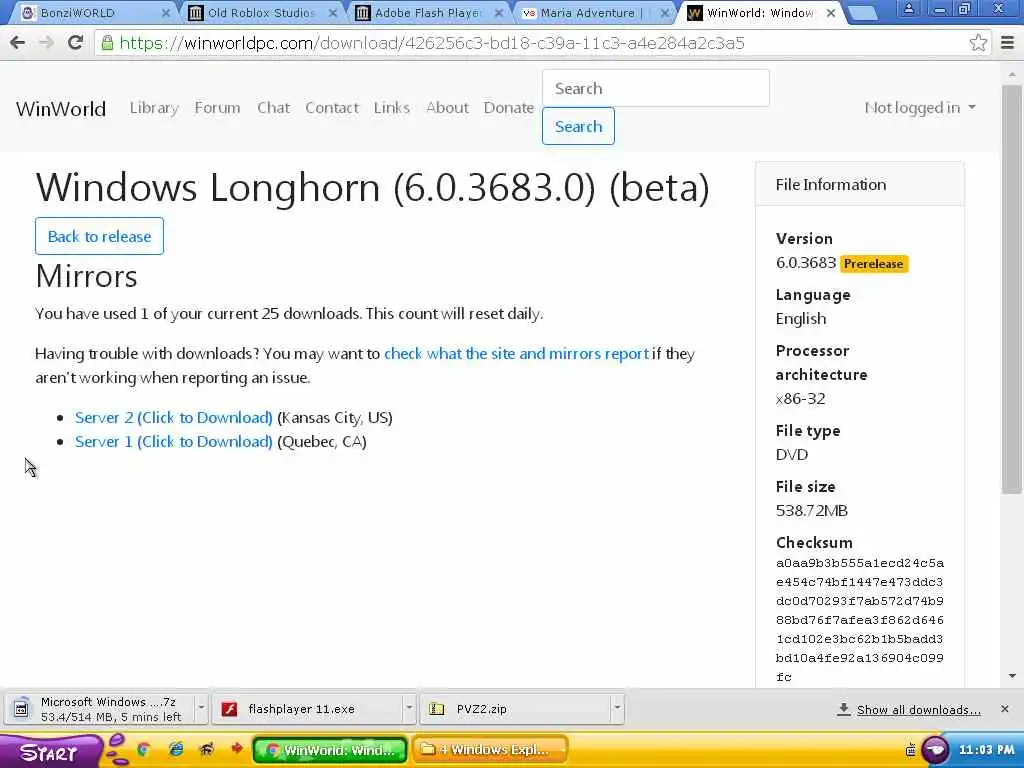Open the Links nav link
The width and height of the screenshot is (1024, 768).
[x=392, y=108]
